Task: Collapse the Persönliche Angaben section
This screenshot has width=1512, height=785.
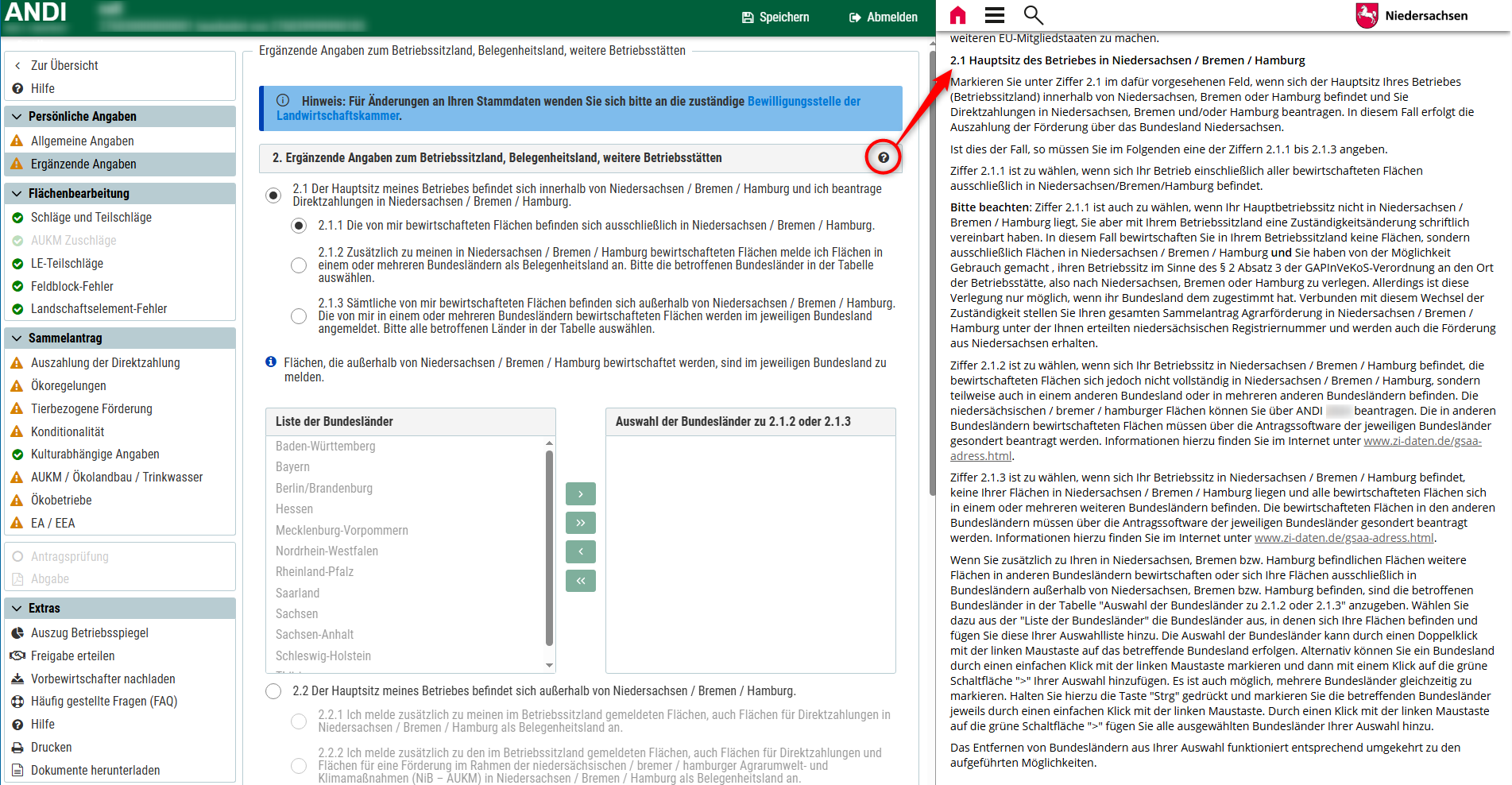Action: point(17,117)
